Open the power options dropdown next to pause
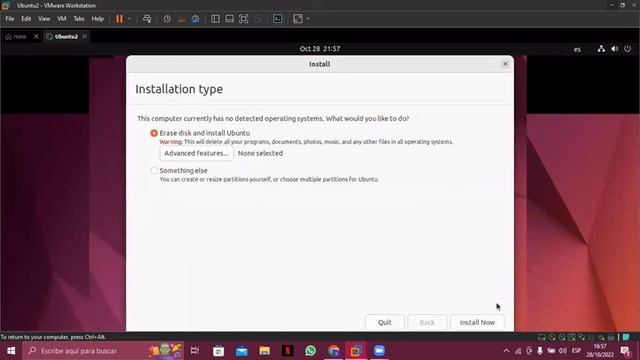Screen dimensions: 640x360 point(129,19)
